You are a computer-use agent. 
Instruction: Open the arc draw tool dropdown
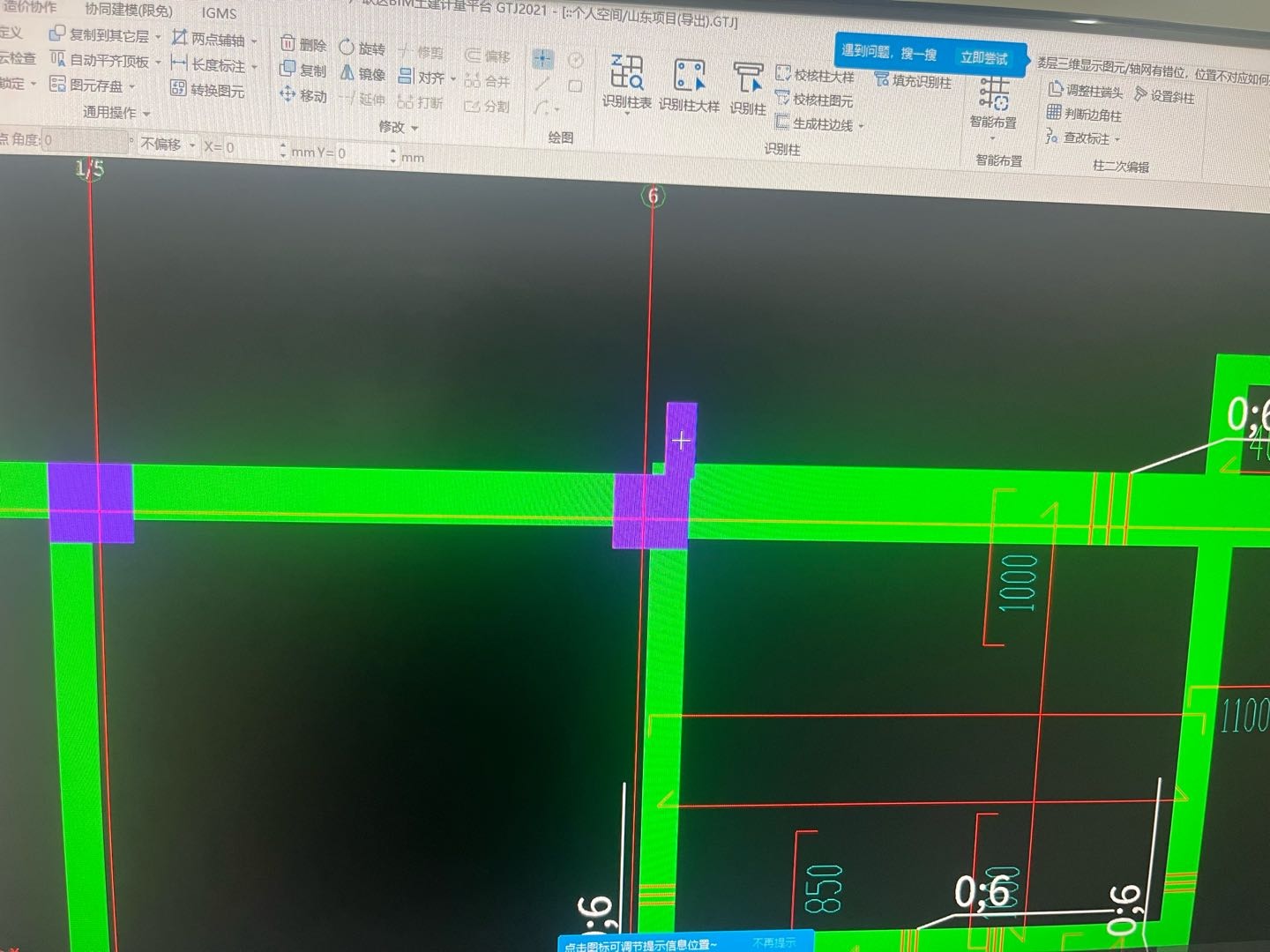point(557,111)
